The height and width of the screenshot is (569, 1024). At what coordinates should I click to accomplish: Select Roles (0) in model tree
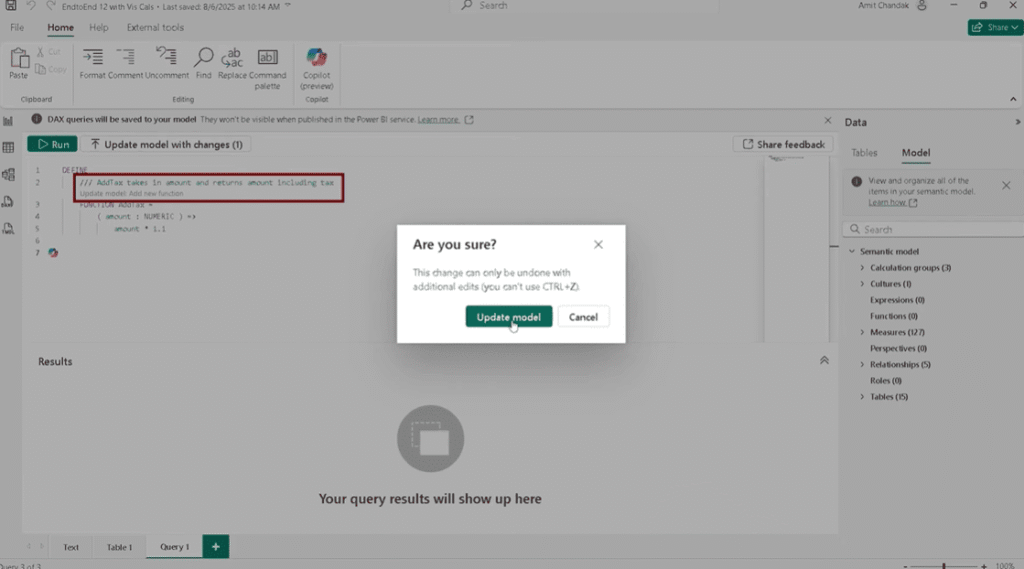pos(886,380)
